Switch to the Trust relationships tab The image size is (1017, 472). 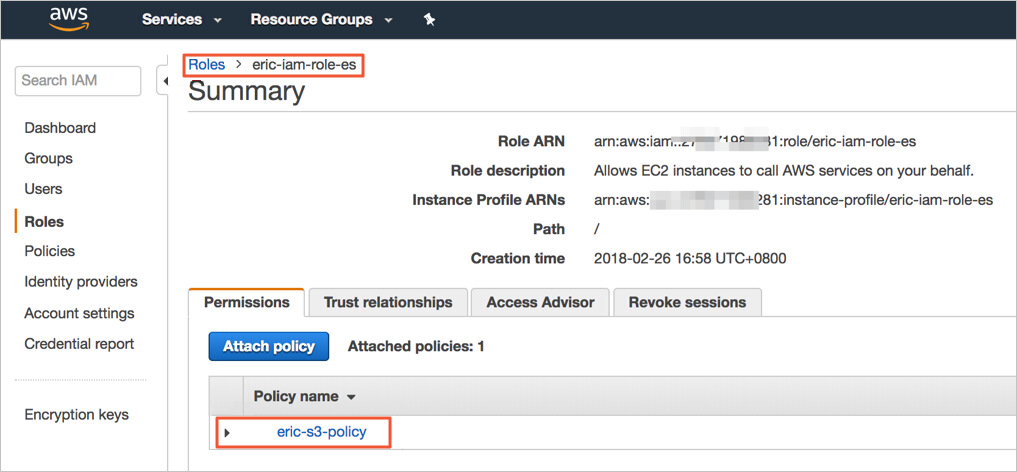[x=388, y=302]
